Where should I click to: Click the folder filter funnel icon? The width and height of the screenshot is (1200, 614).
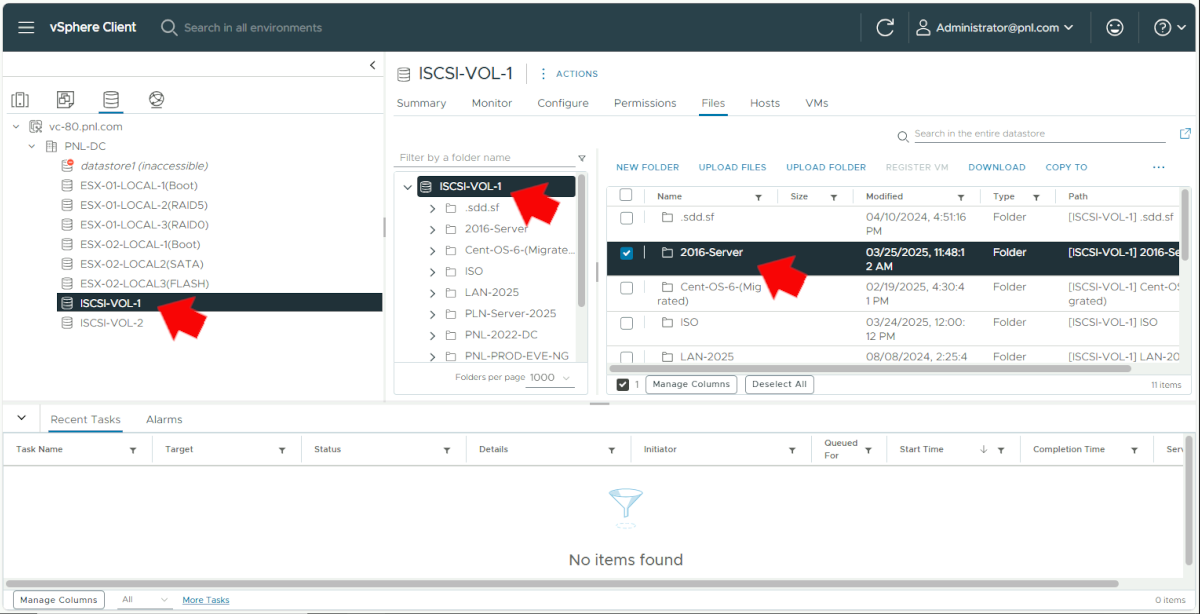point(582,158)
